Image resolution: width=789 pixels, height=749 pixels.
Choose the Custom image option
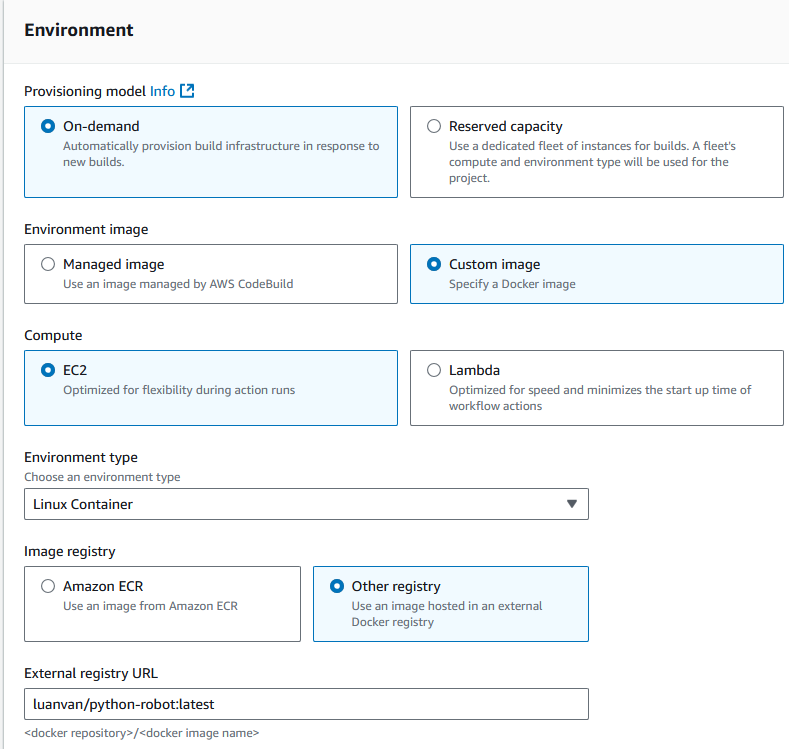434,265
